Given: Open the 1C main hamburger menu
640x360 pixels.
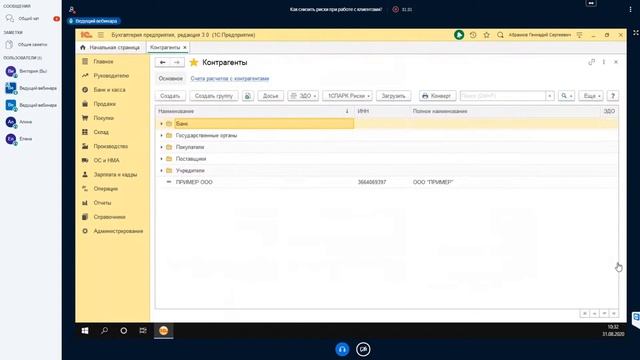Looking at the screenshot, I should pos(101,35).
